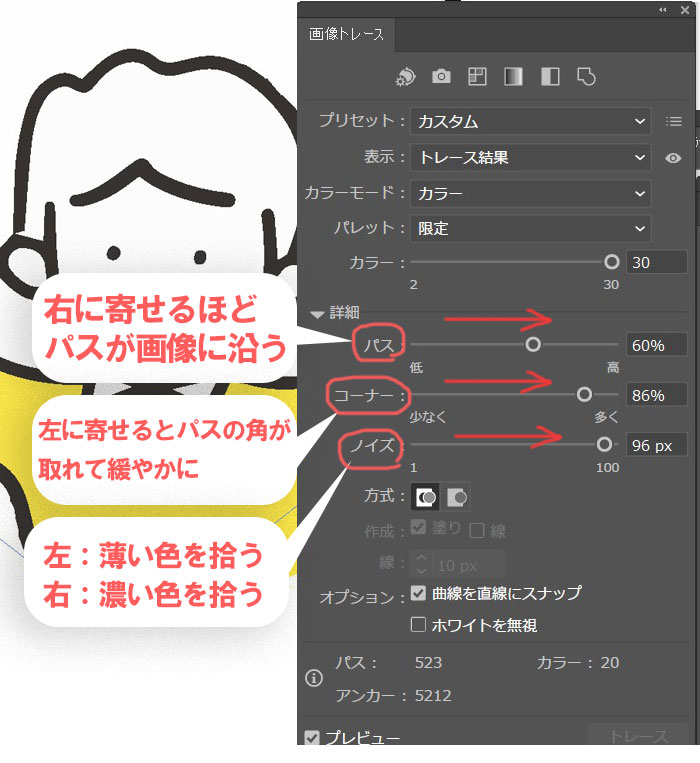
Task: Open the パレット dropdown showing 限定
Action: pos(531,228)
